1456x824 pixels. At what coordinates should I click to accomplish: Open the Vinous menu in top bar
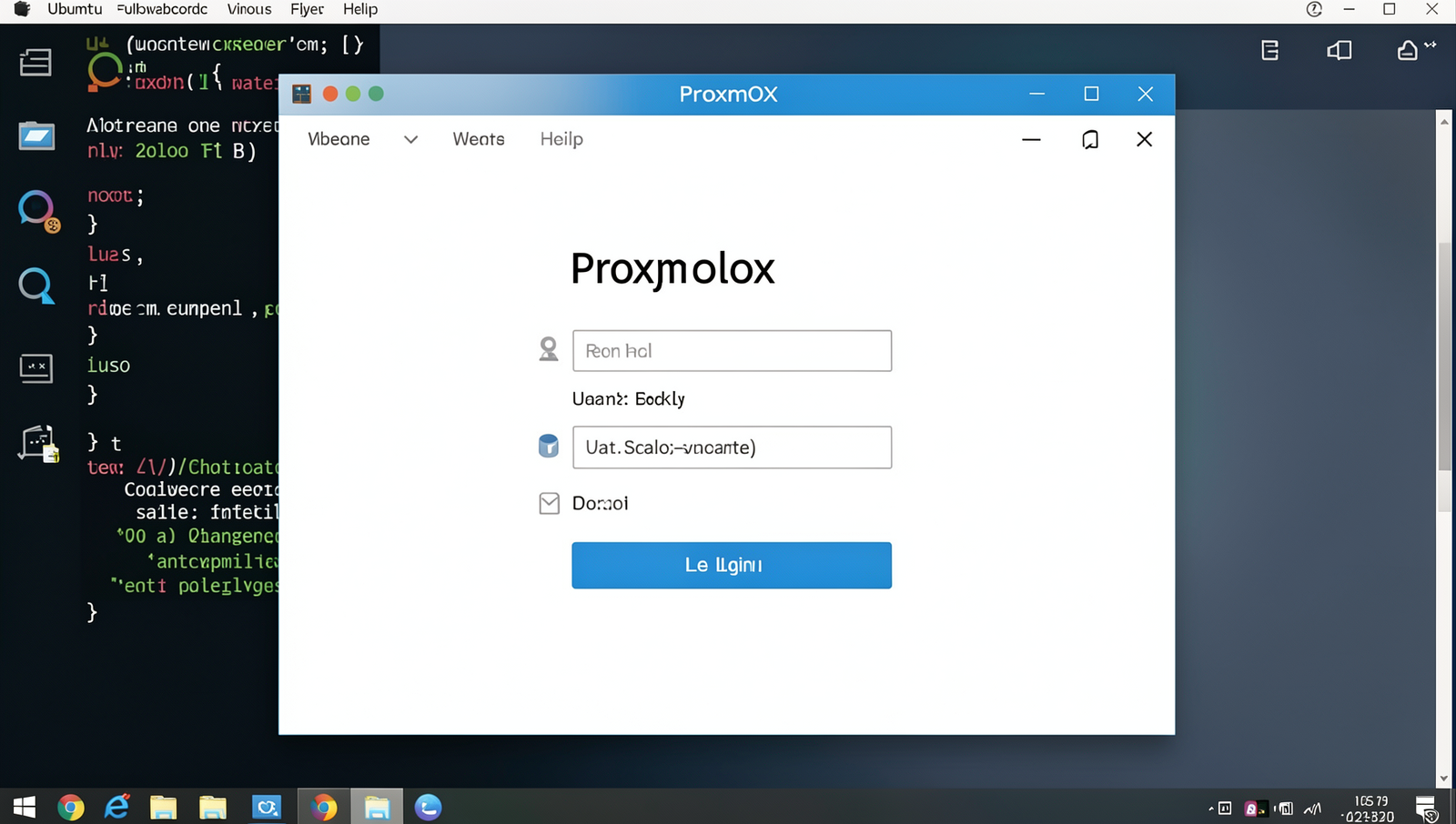tap(249, 9)
